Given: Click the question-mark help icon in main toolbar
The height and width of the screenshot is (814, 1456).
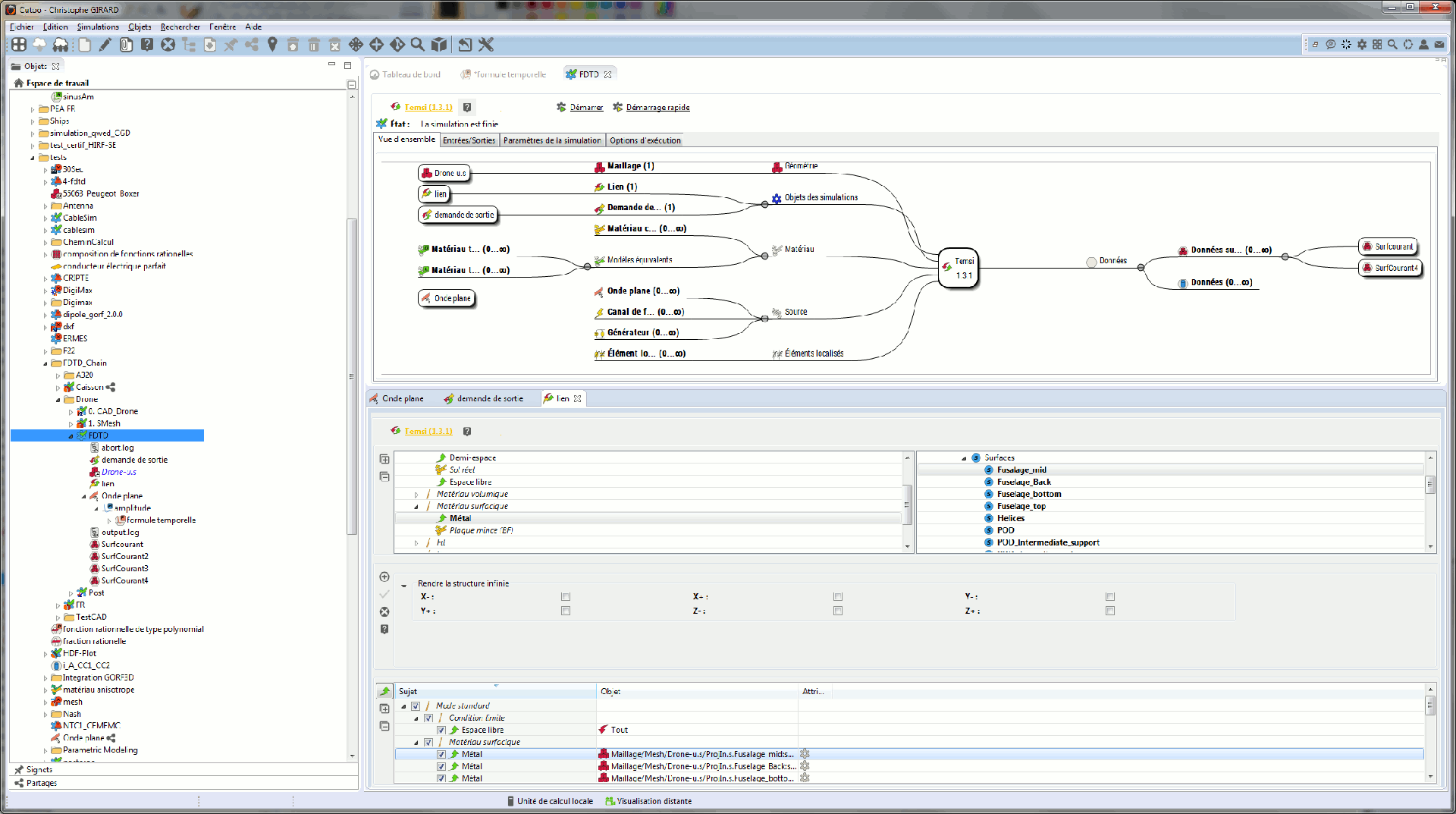Looking at the screenshot, I should (x=147, y=45).
